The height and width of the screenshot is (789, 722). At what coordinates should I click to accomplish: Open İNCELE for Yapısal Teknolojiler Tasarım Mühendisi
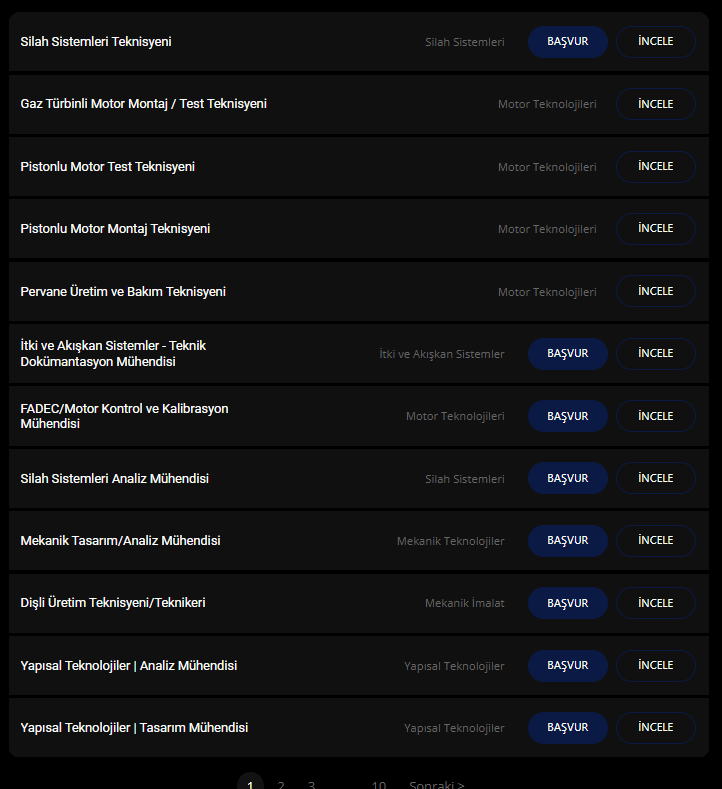point(655,728)
